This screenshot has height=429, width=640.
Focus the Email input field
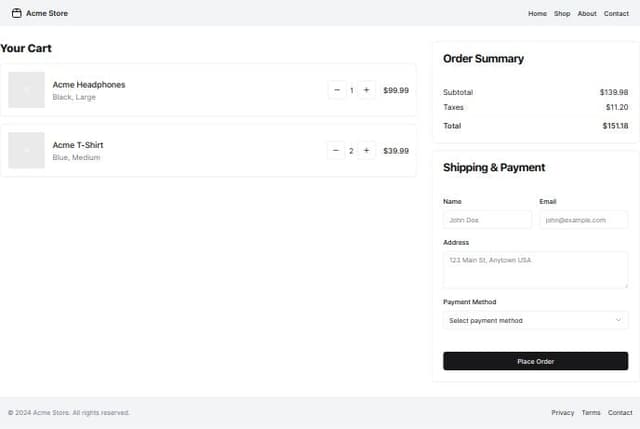coord(584,220)
